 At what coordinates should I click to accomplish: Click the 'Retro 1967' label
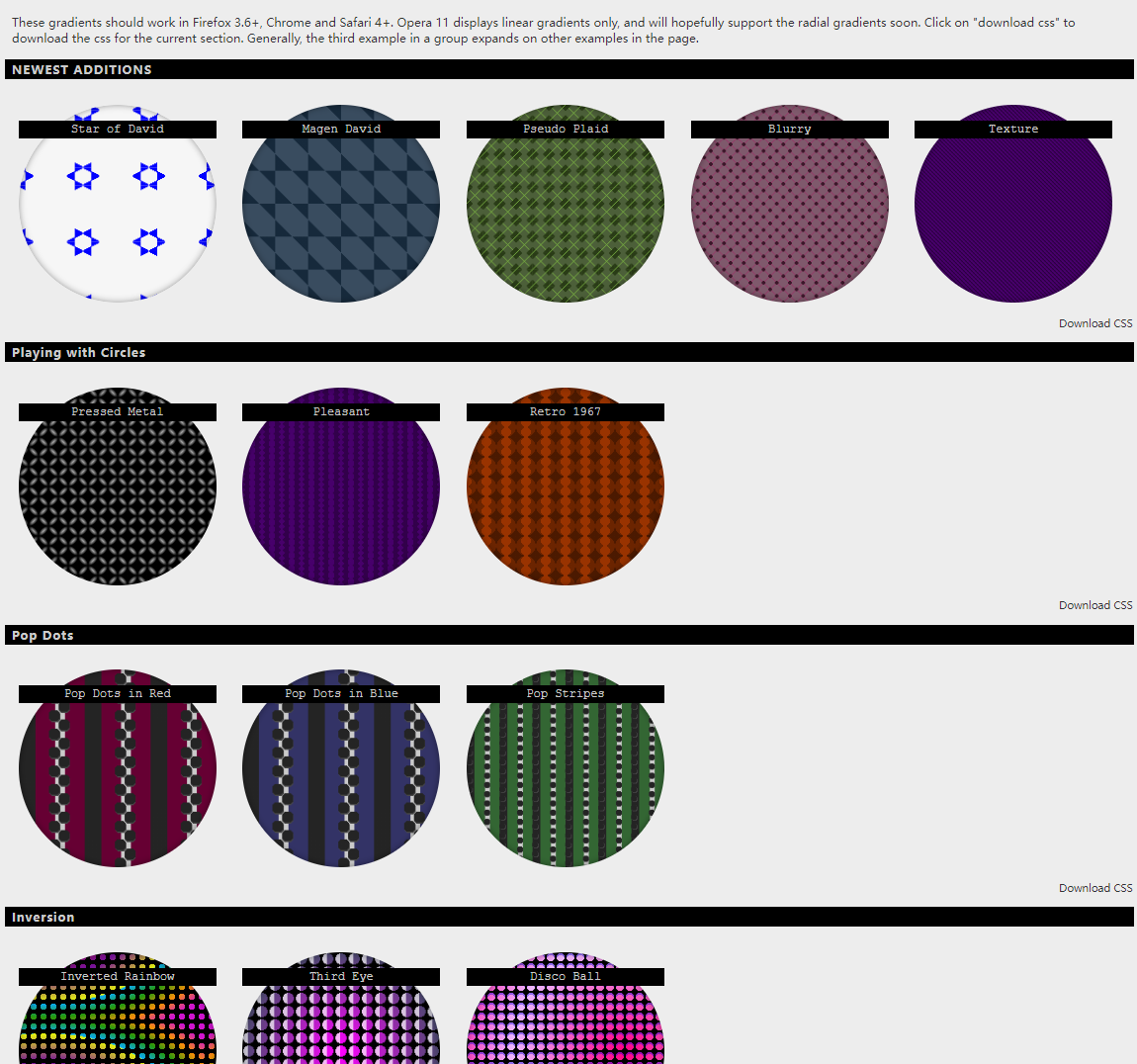tap(566, 412)
